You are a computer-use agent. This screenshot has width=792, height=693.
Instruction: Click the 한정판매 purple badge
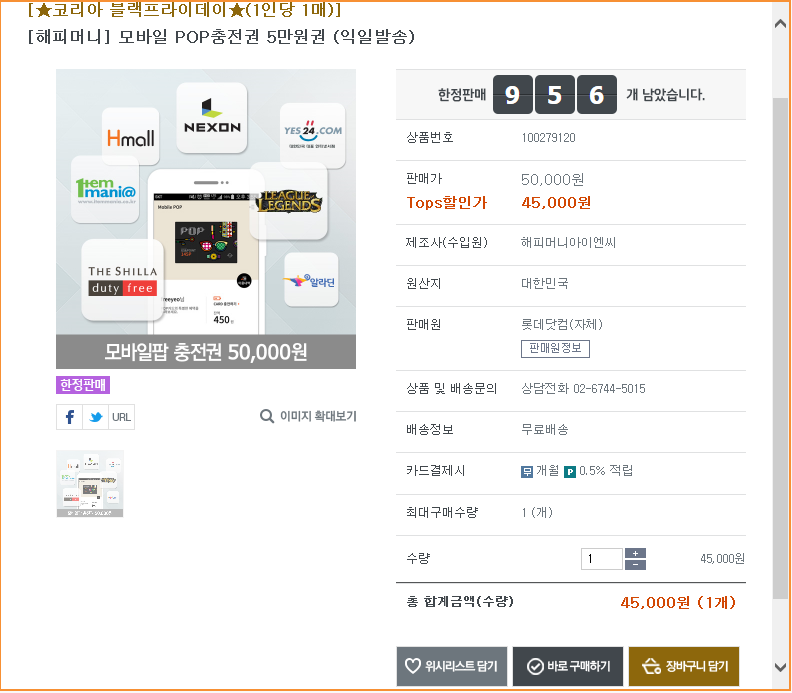pyautogui.click(x=83, y=385)
